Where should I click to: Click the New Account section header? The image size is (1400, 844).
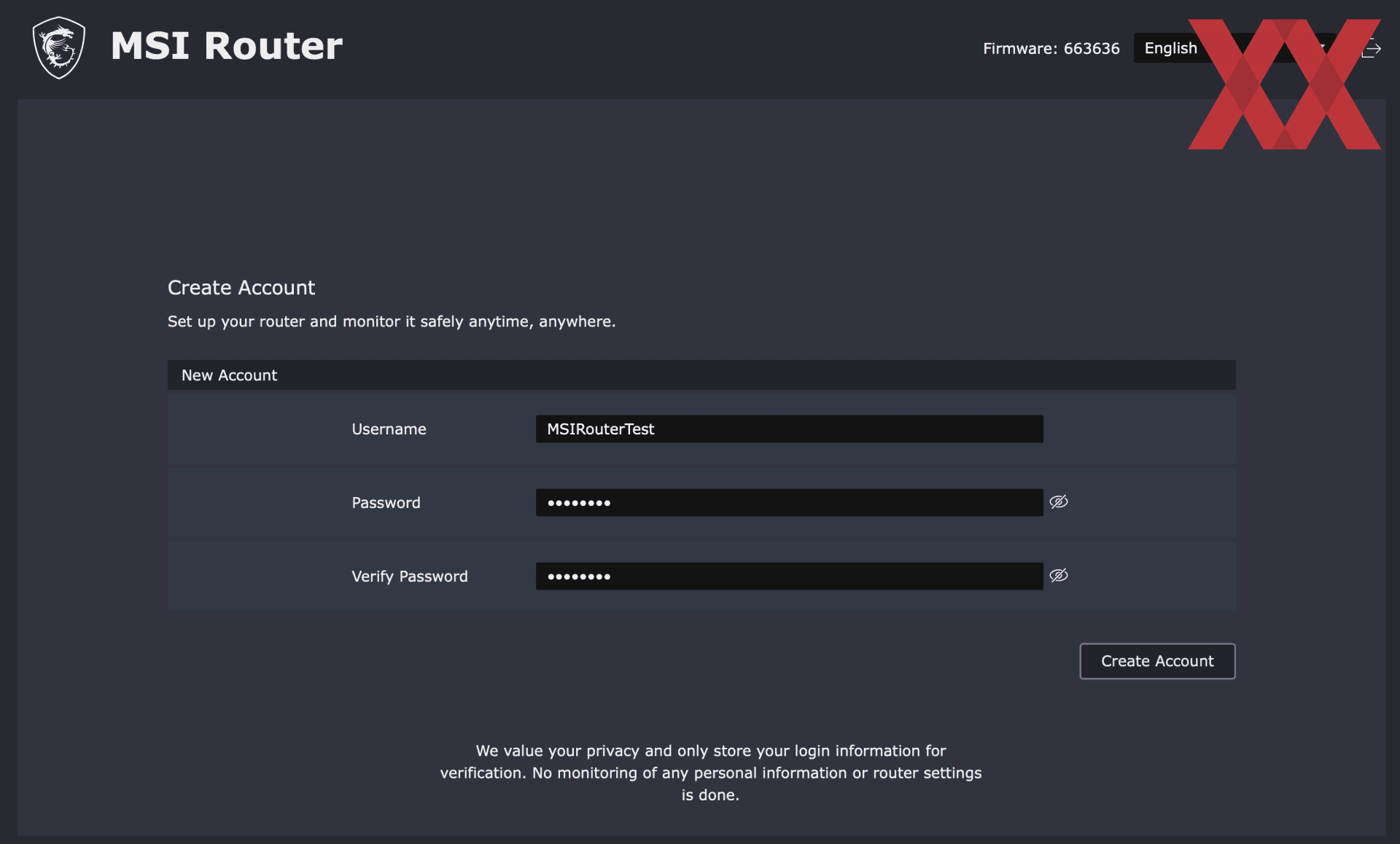(701, 375)
